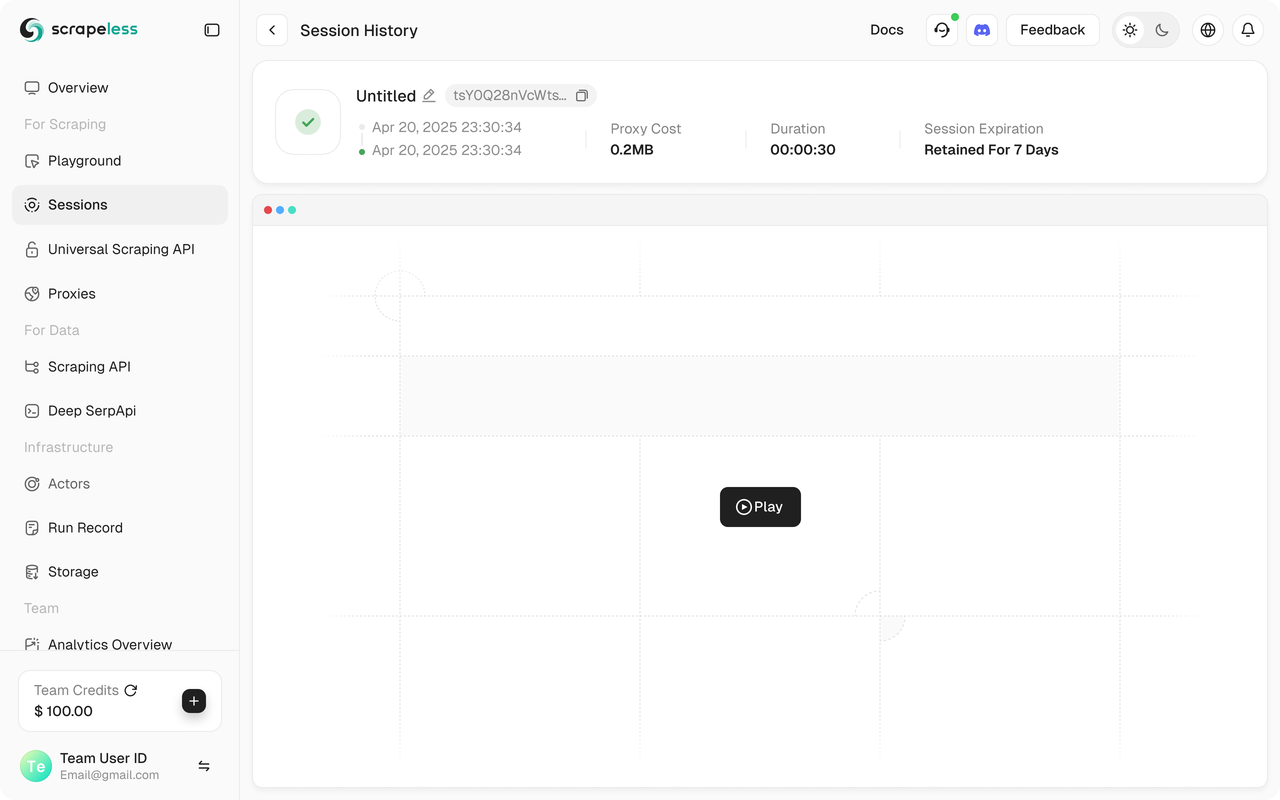Play the session recording
1280x800 pixels.
pos(760,507)
